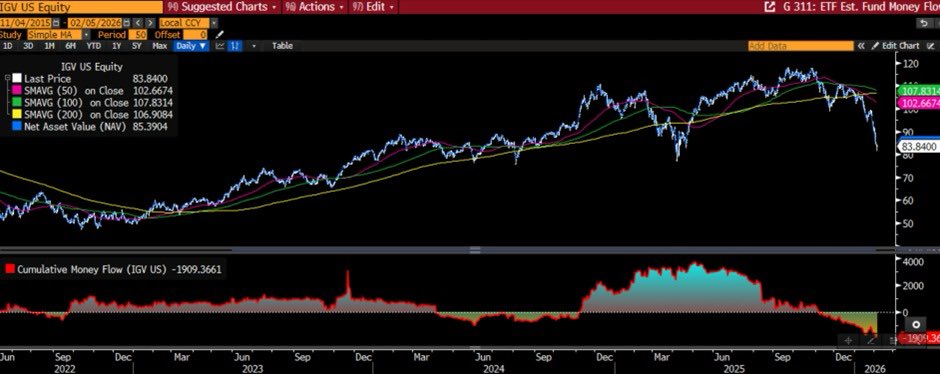Click the Local CCY currency field

pyautogui.click(x=184, y=23)
